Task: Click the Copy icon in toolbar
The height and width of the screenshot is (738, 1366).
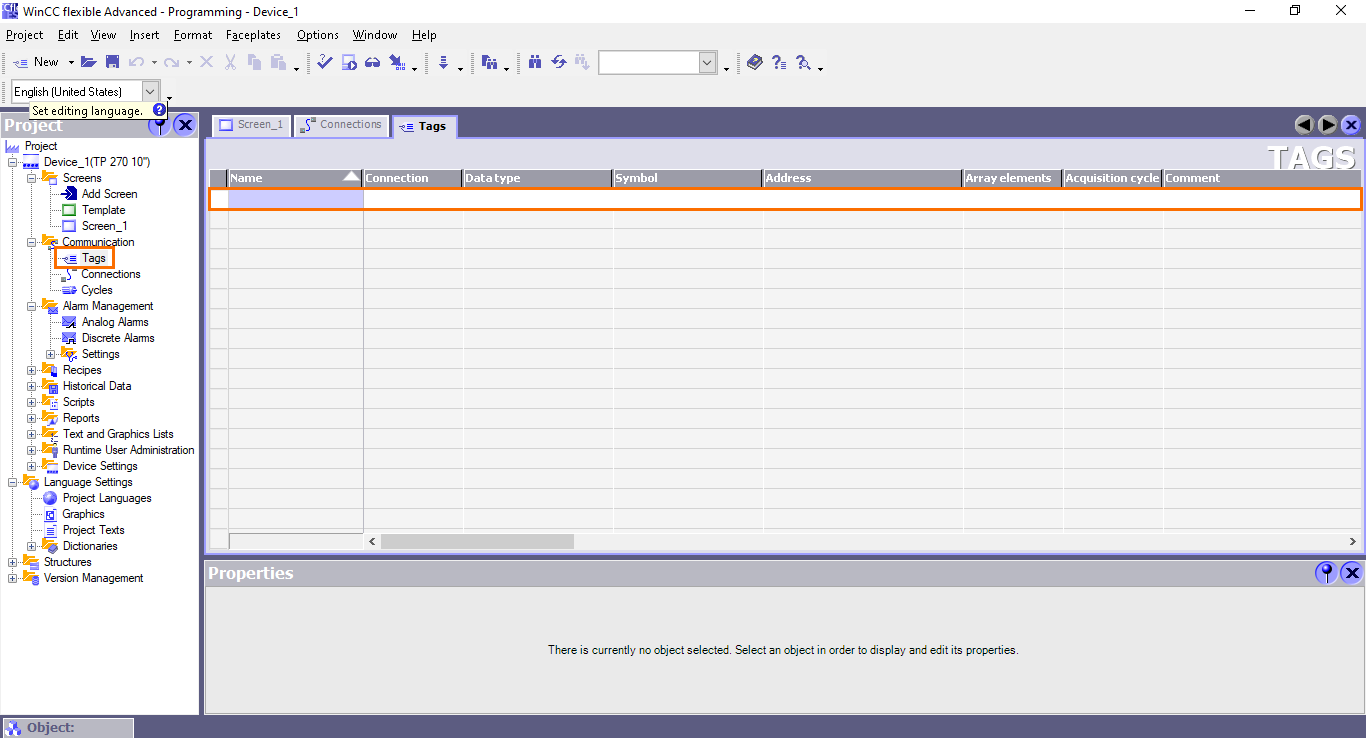Action: (254, 62)
